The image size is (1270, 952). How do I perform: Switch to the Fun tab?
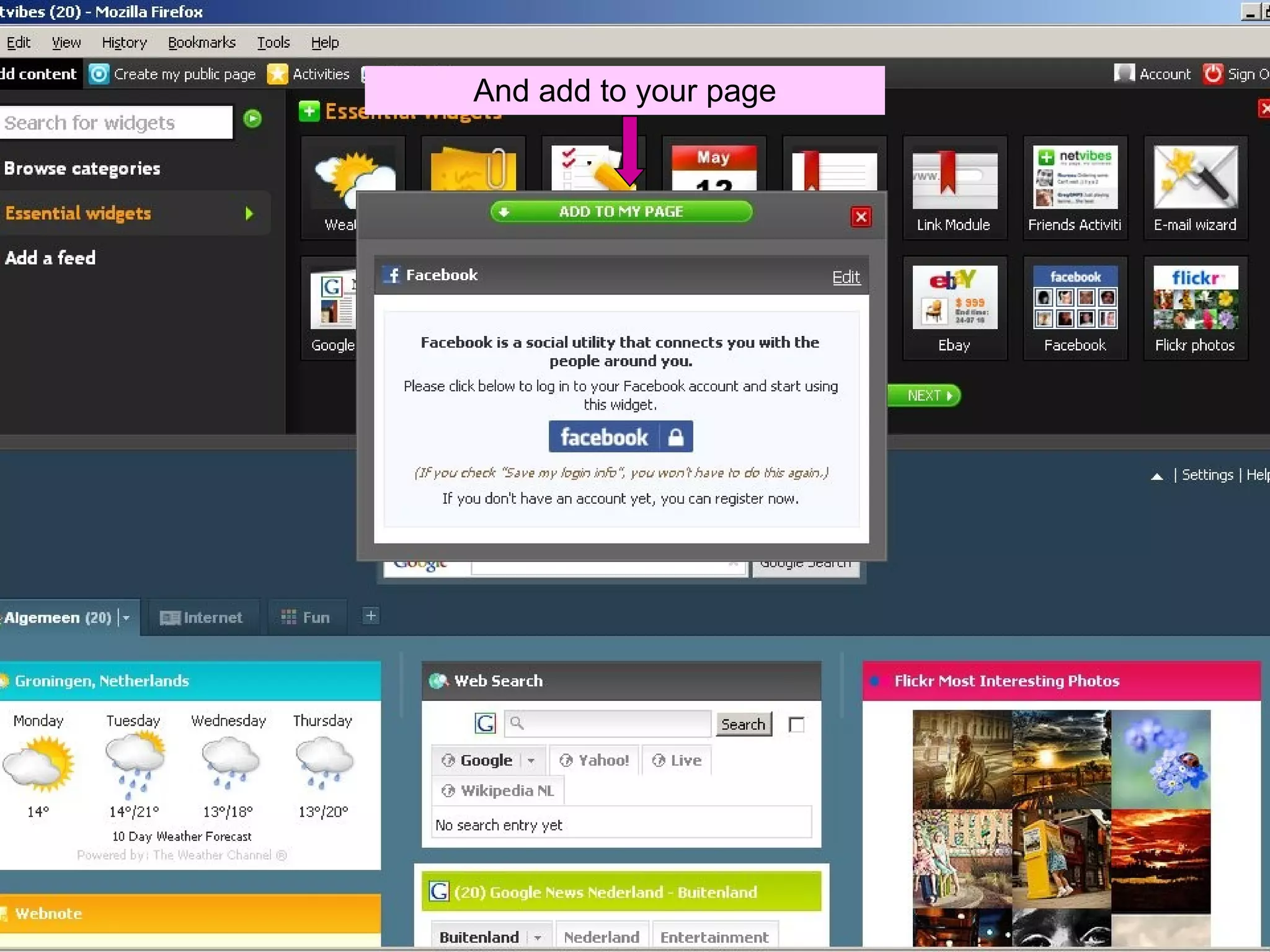click(x=306, y=617)
